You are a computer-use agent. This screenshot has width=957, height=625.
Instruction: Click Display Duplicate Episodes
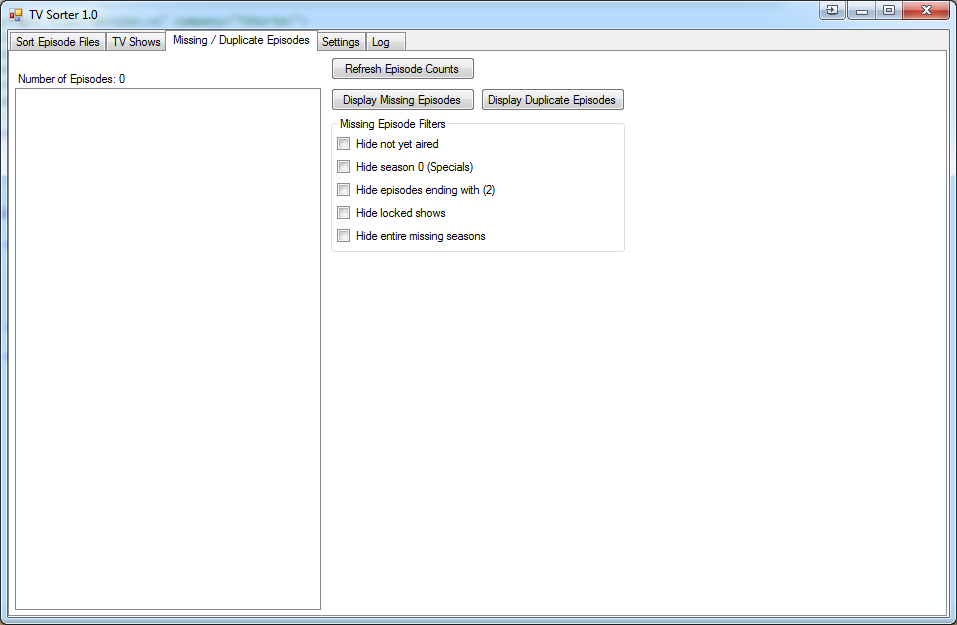tap(552, 99)
